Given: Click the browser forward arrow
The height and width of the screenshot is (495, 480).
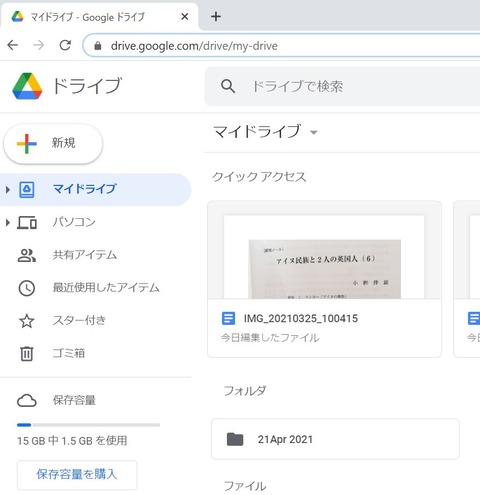Looking at the screenshot, I should tap(39, 45).
